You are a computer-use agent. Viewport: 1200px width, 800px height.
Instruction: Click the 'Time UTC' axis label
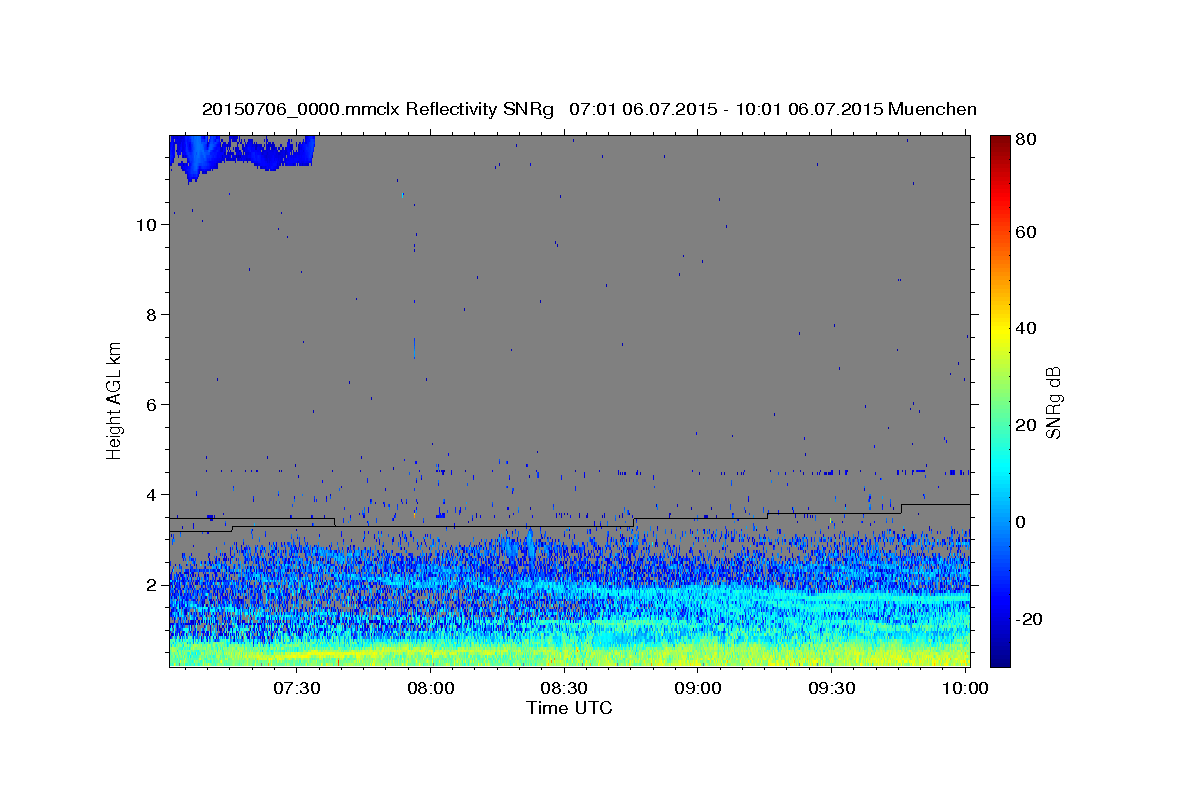(569, 708)
